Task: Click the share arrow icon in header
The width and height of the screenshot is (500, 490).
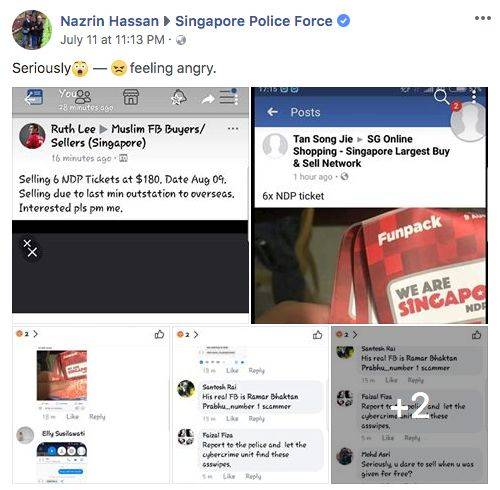Action: [x=207, y=99]
